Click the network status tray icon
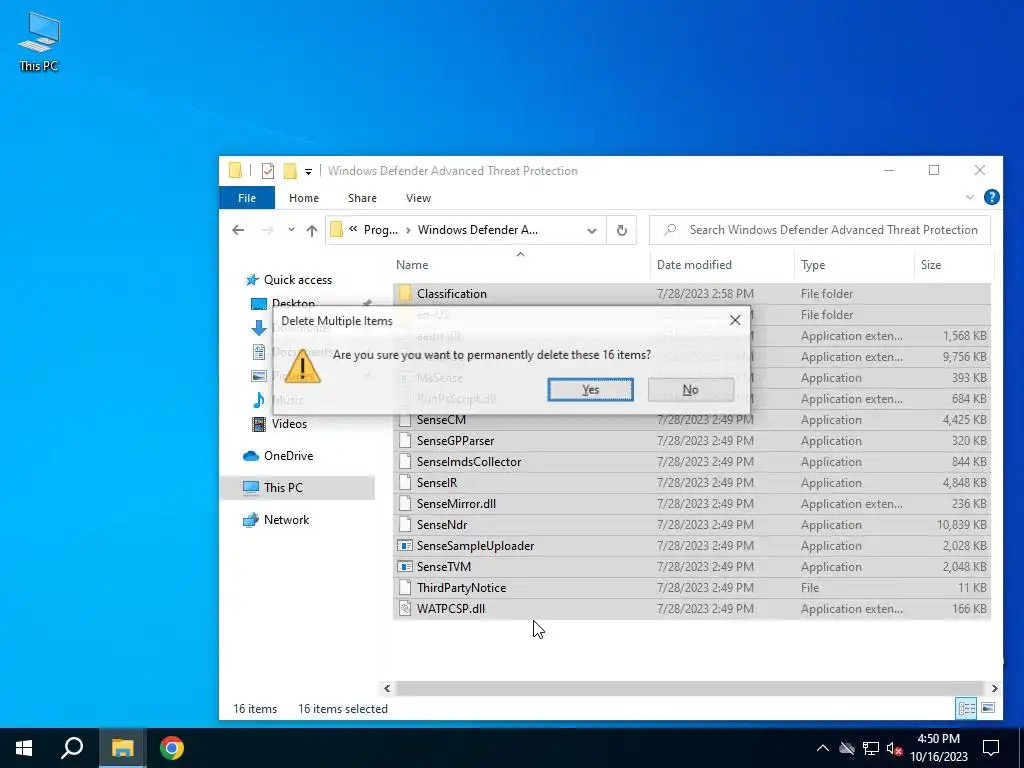Image resolution: width=1024 pixels, height=768 pixels. coord(871,748)
